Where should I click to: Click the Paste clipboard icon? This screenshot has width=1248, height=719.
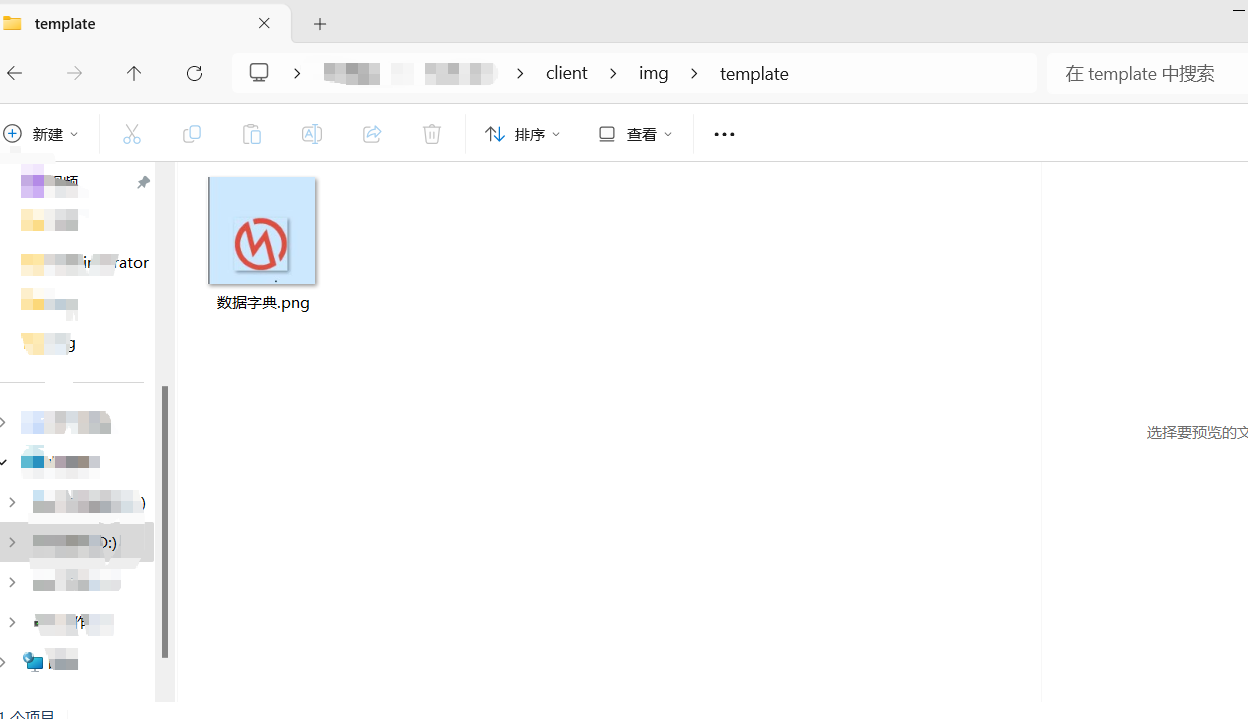251,134
